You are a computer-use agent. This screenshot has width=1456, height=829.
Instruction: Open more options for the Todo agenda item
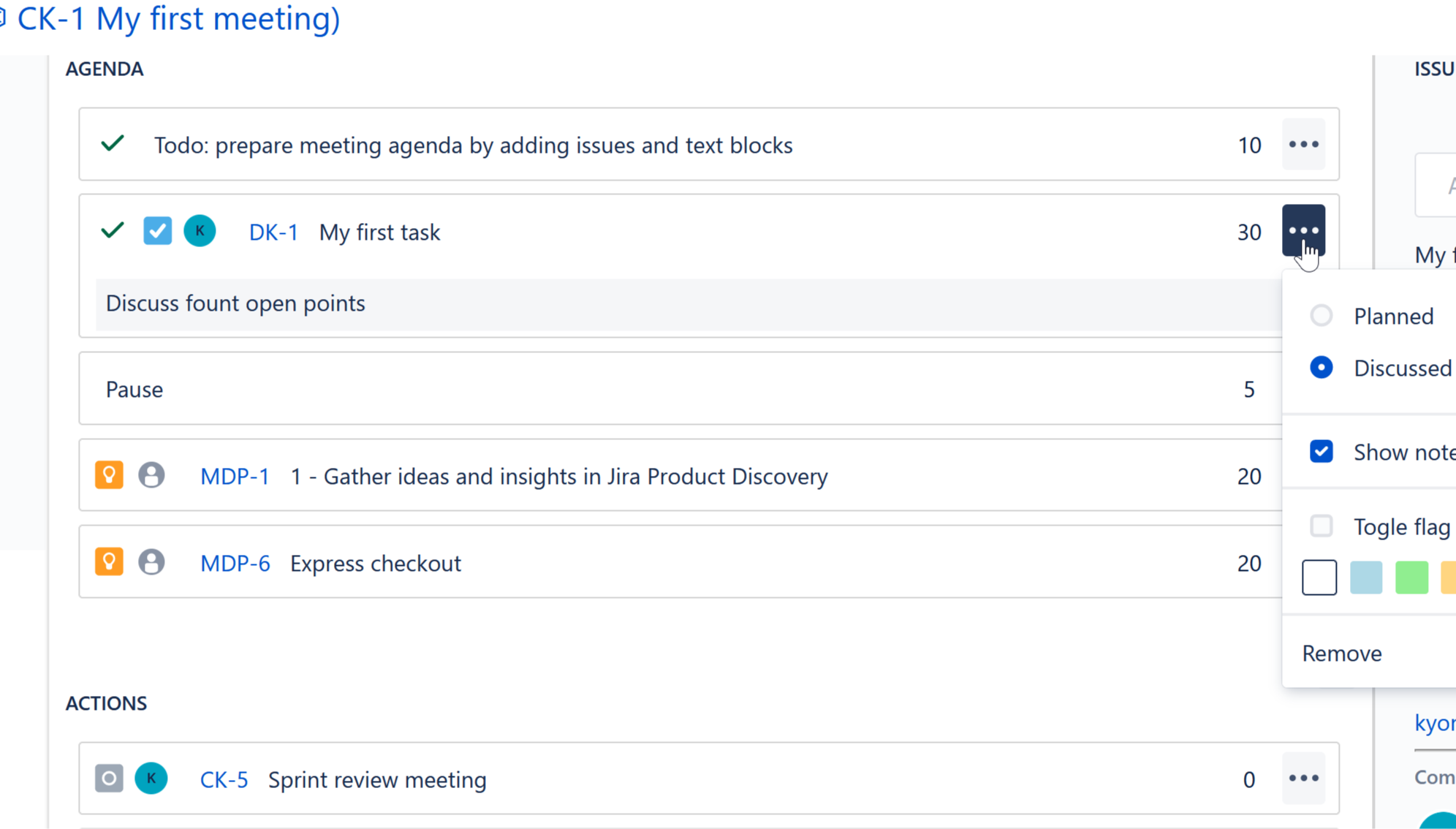tap(1303, 145)
